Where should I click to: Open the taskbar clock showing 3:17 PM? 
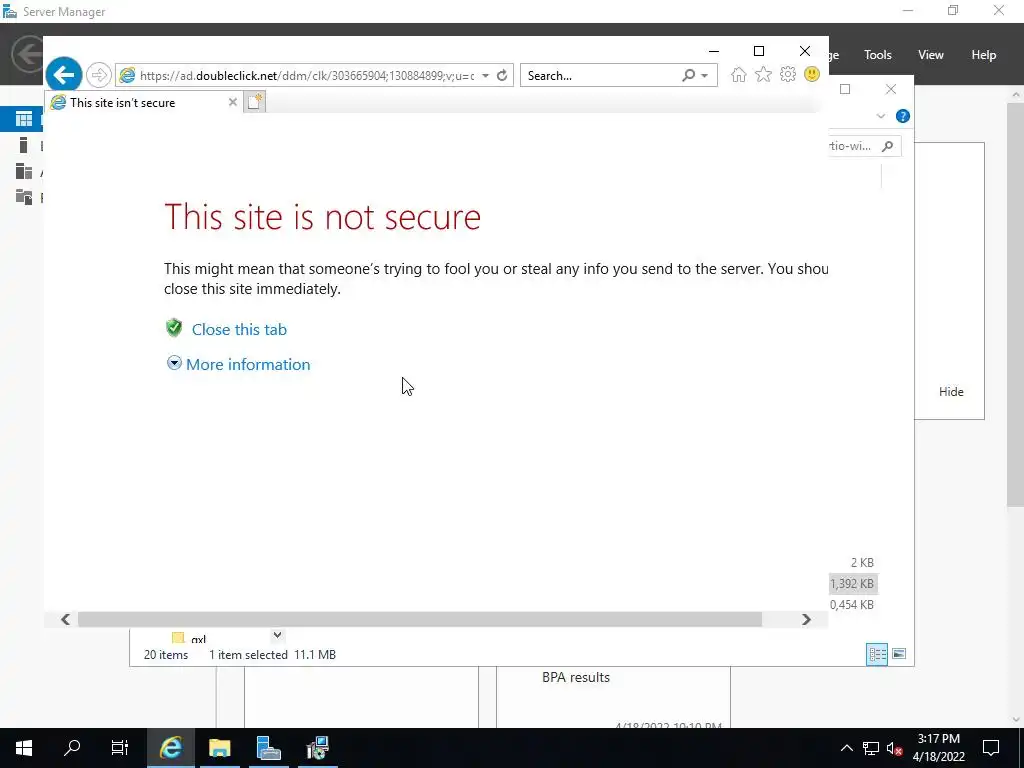pos(938,748)
